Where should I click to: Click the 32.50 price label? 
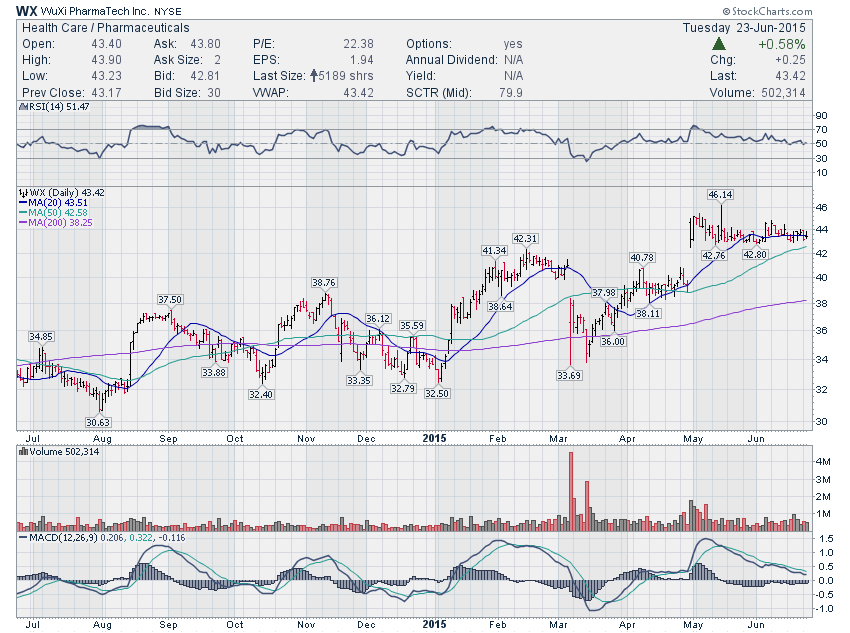[x=437, y=393]
